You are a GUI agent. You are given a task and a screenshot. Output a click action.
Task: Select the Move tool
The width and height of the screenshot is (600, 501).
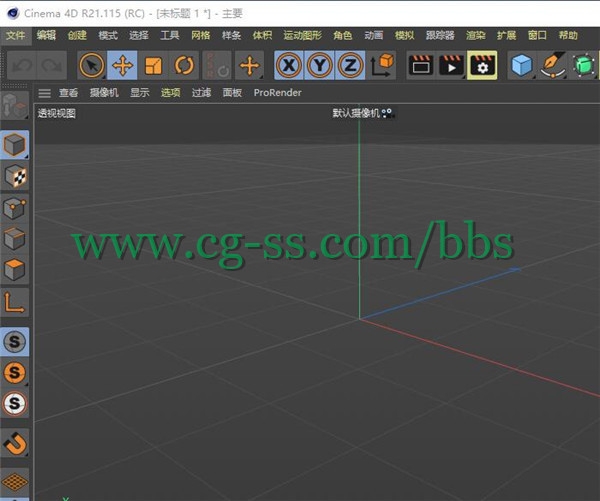coord(123,66)
